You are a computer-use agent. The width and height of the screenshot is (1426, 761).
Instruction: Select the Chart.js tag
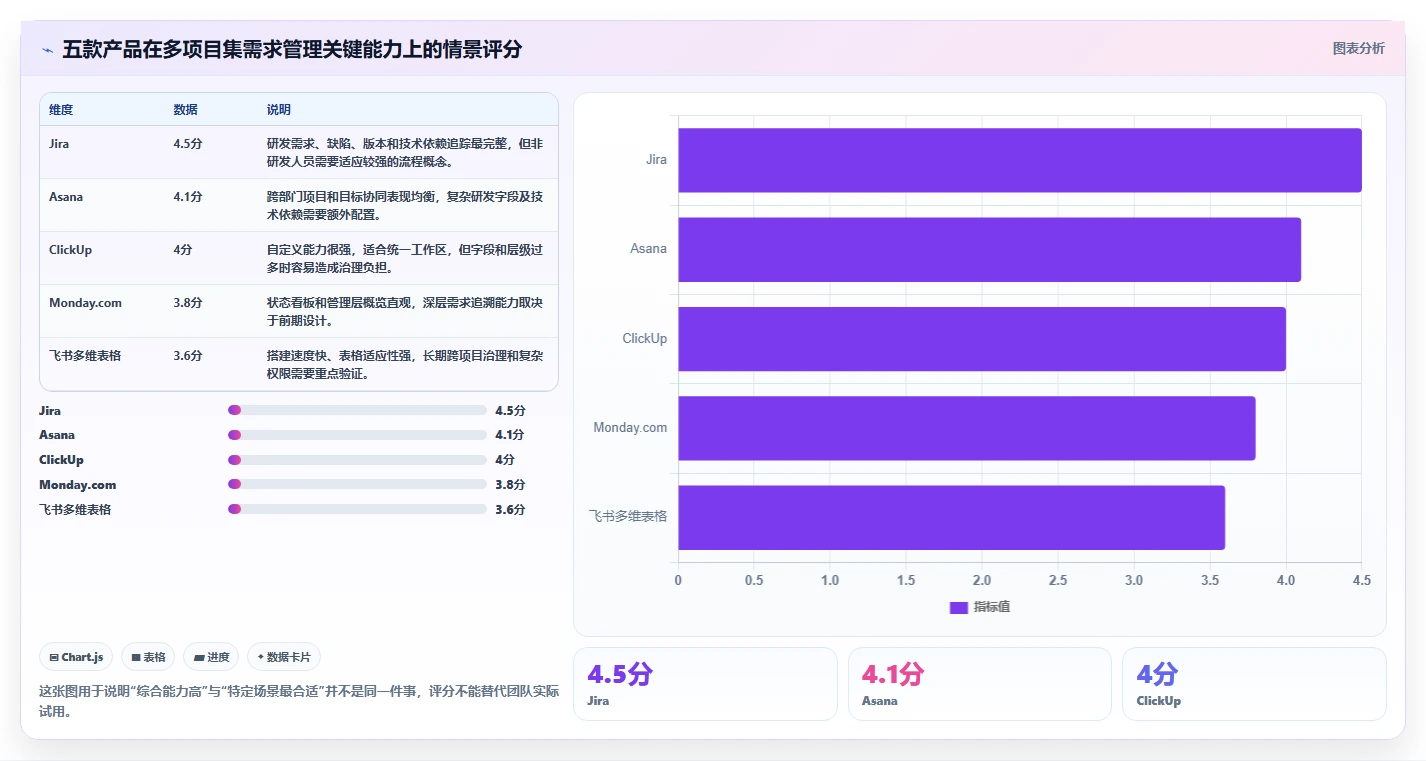(76, 657)
